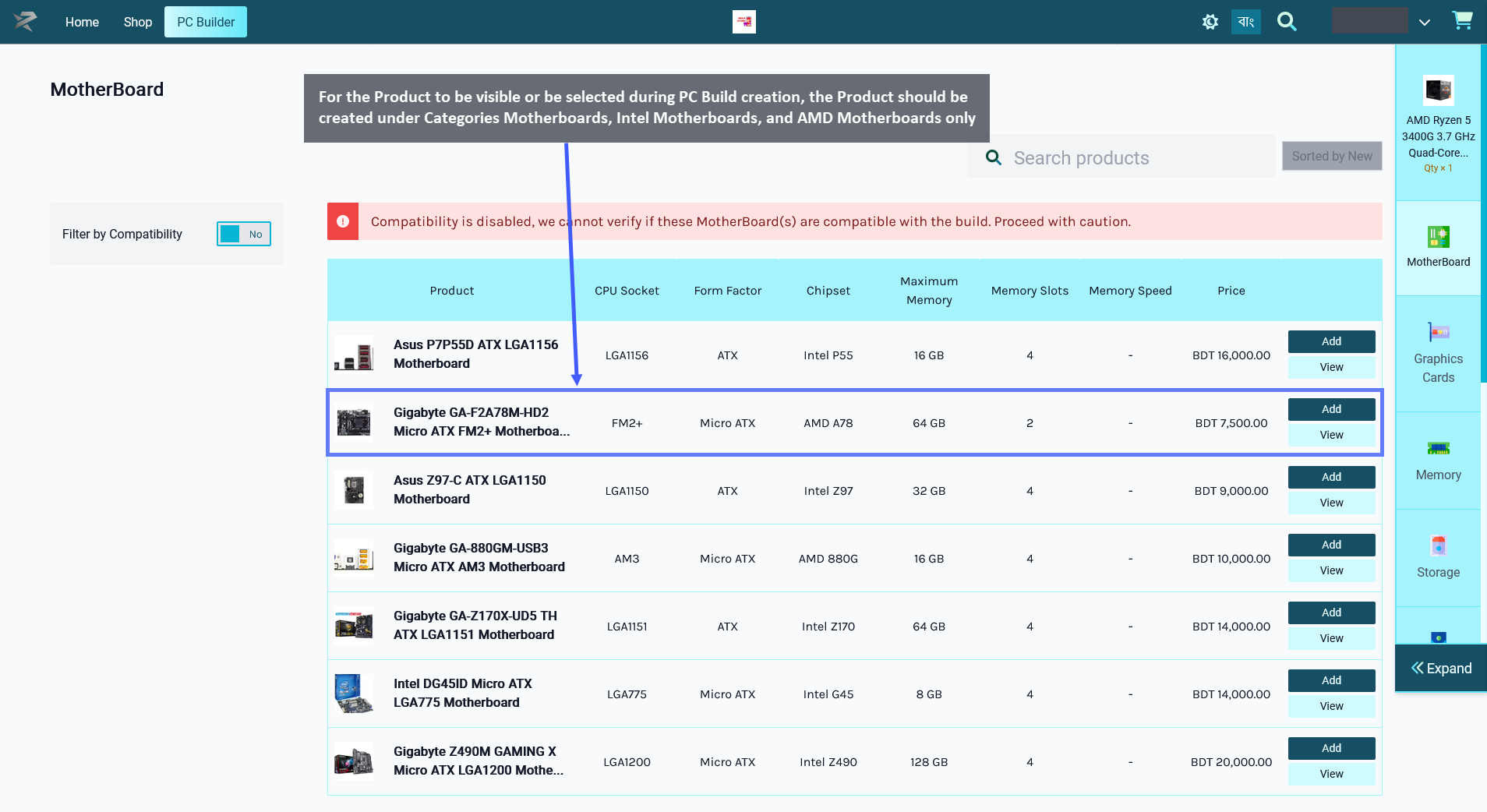Add Gigabyte GA-Z170X-UD5 TH motherboard
This screenshot has width=1487, height=812.
pos(1331,613)
